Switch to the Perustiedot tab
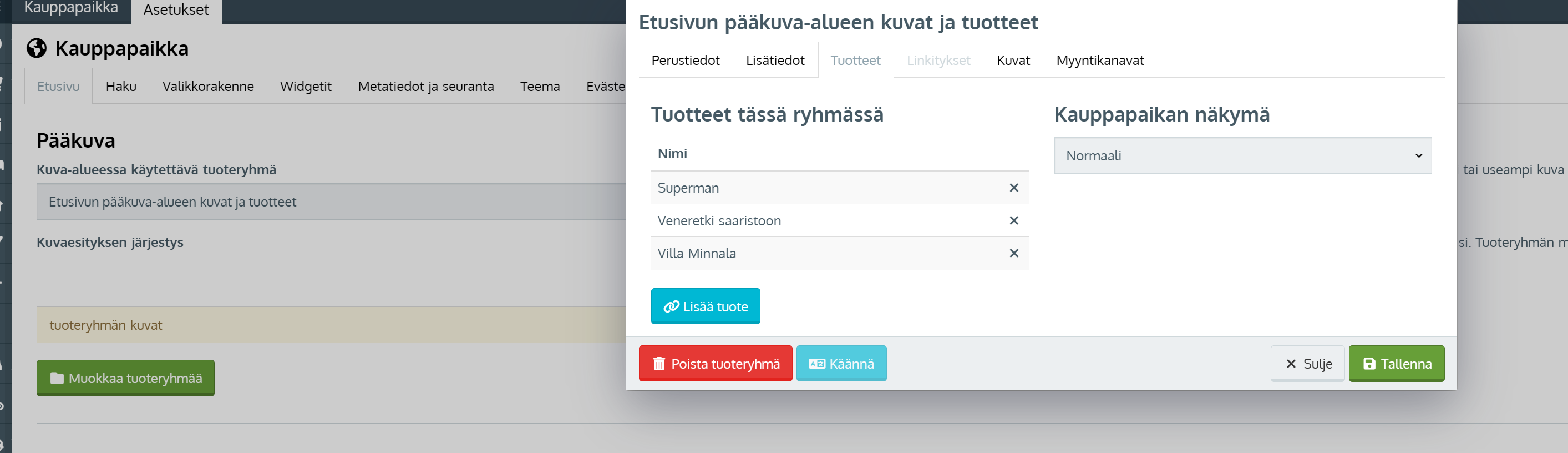 pos(686,61)
